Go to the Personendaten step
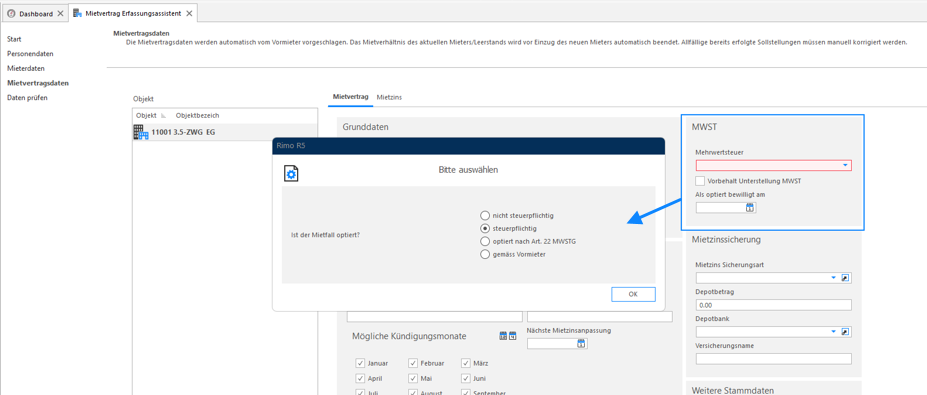 (x=30, y=54)
